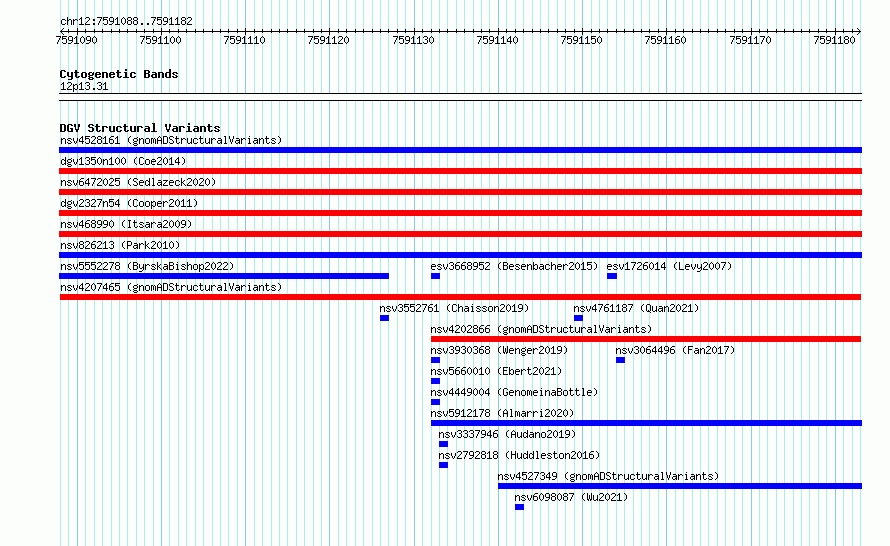Open esv3668952 (Besenbacher2015) label
This screenshot has height=546, width=890.
tap(514, 266)
